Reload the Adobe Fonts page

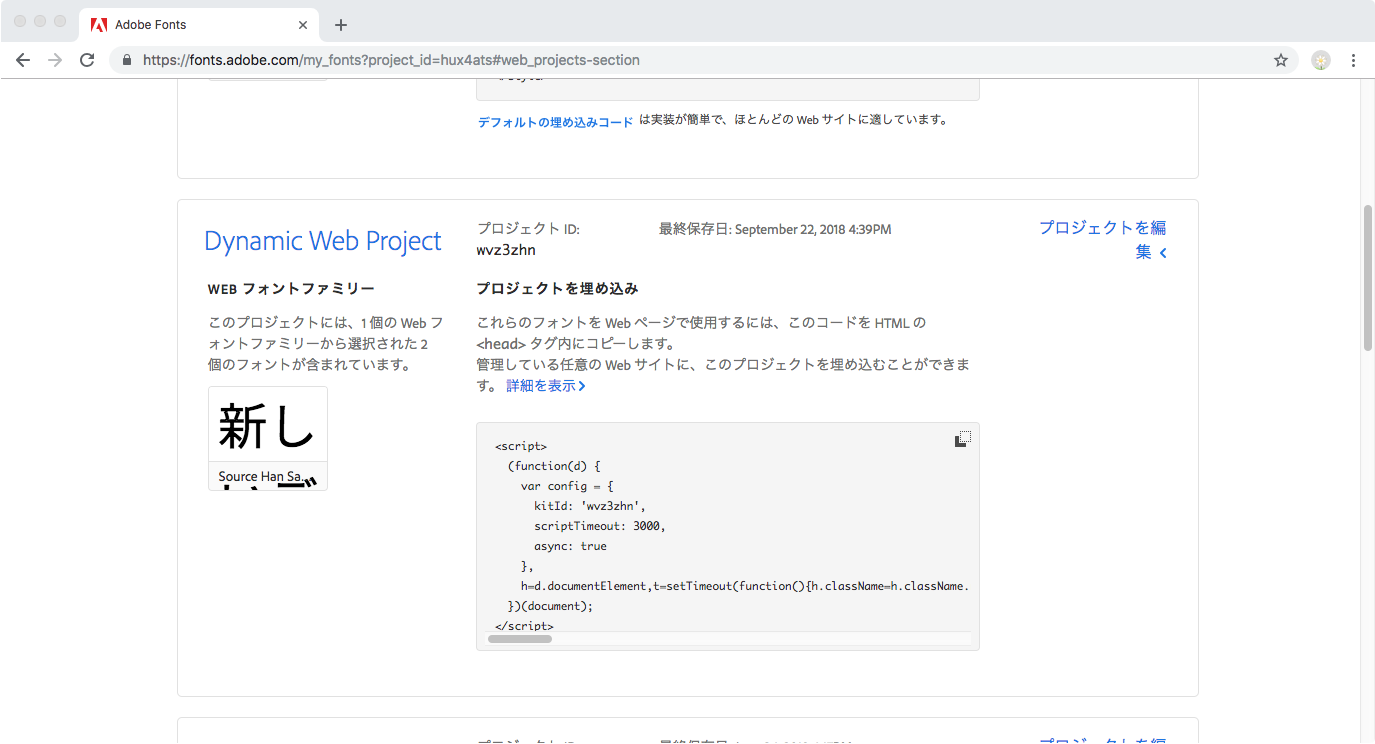coord(87,60)
